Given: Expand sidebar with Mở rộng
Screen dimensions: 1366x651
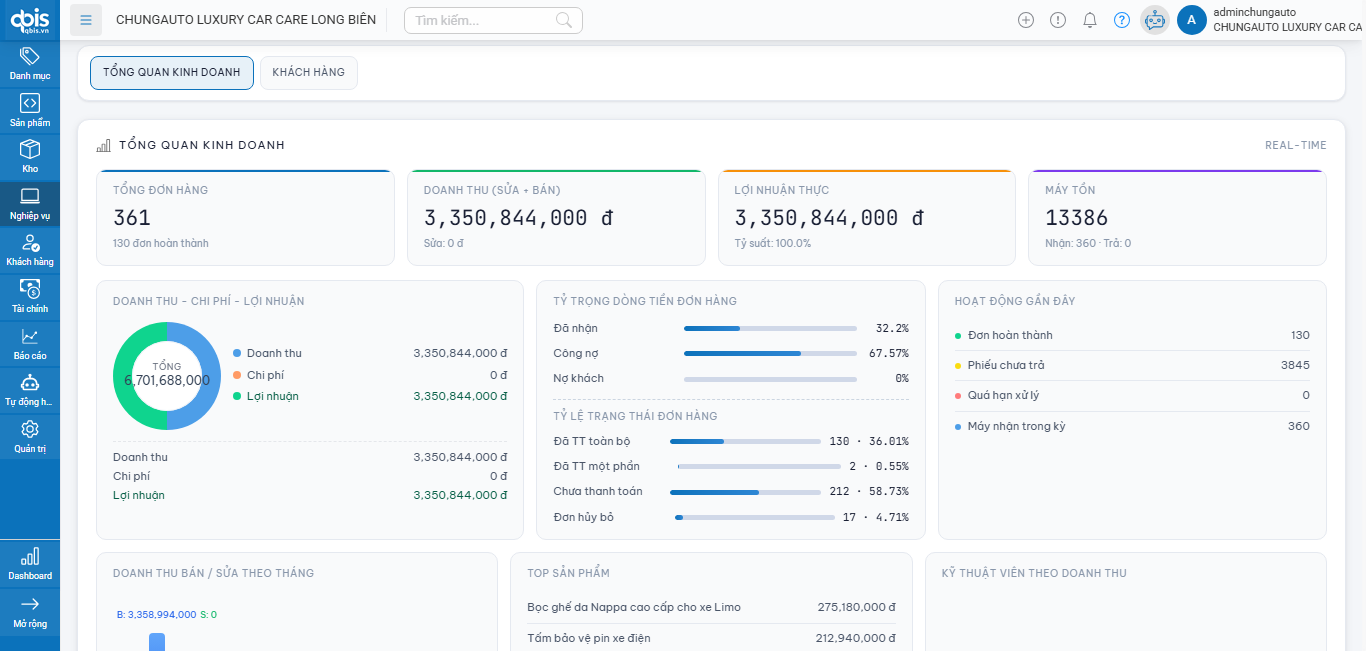Looking at the screenshot, I should tap(30, 612).
